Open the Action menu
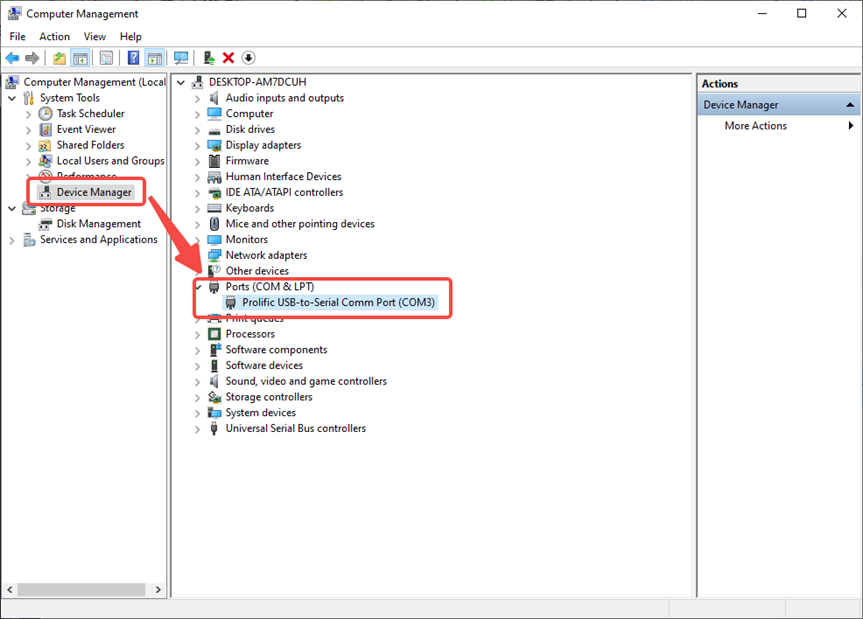 [x=54, y=37]
